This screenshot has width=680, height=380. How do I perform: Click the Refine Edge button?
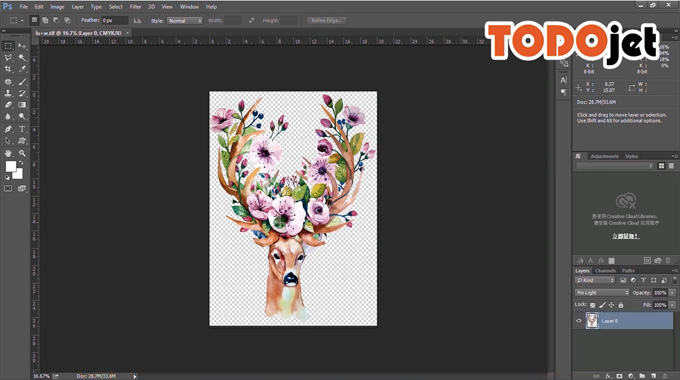pos(327,20)
